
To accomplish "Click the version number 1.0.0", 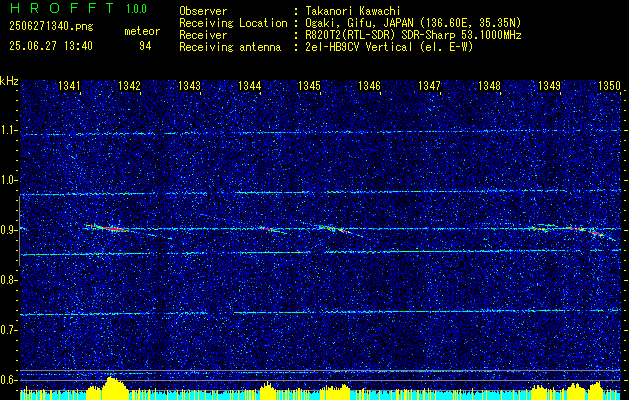I will click(x=136, y=9).
